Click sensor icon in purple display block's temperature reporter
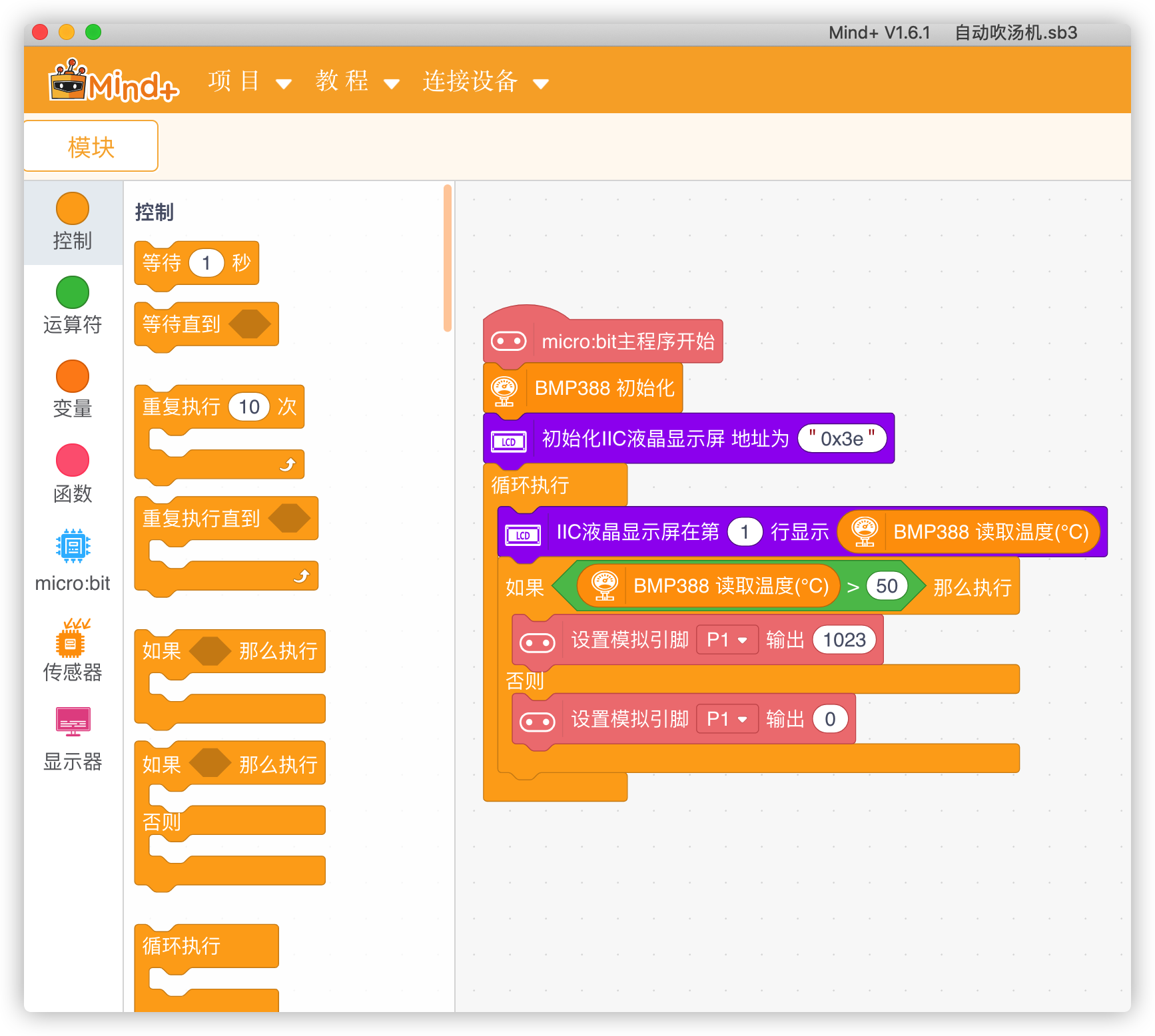 click(x=865, y=532)
